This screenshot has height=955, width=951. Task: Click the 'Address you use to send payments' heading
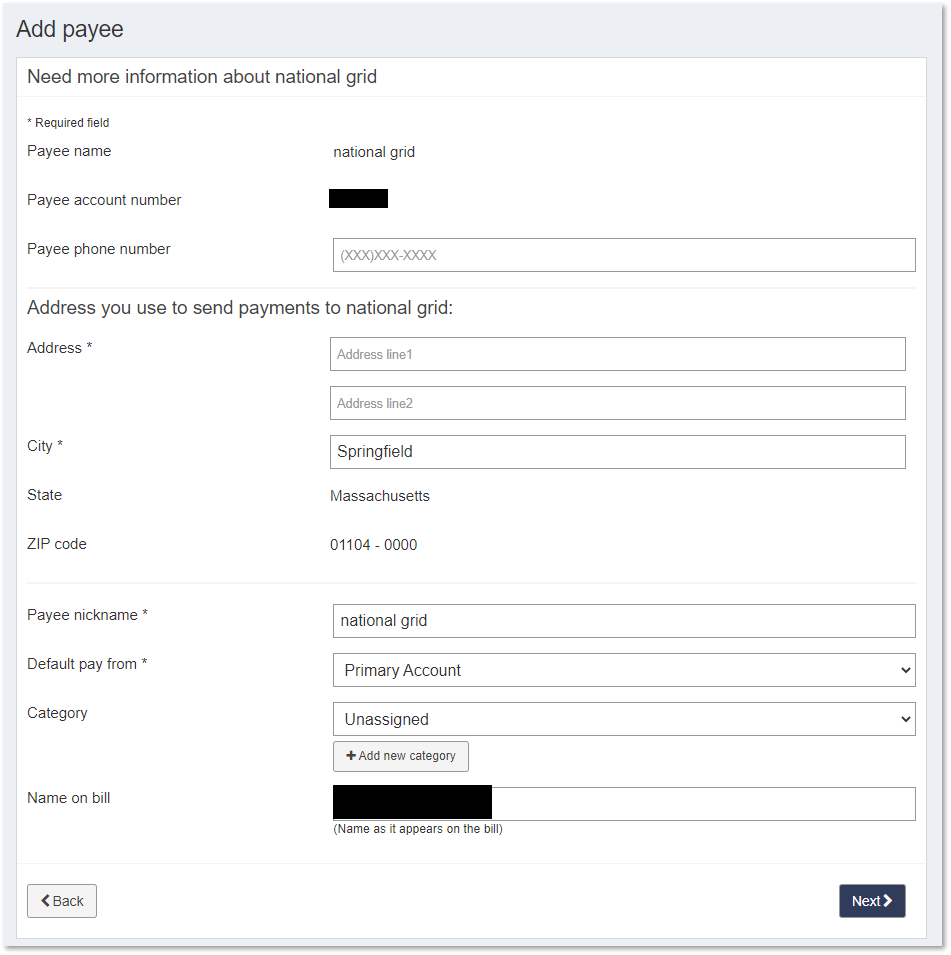coord(240,308)
